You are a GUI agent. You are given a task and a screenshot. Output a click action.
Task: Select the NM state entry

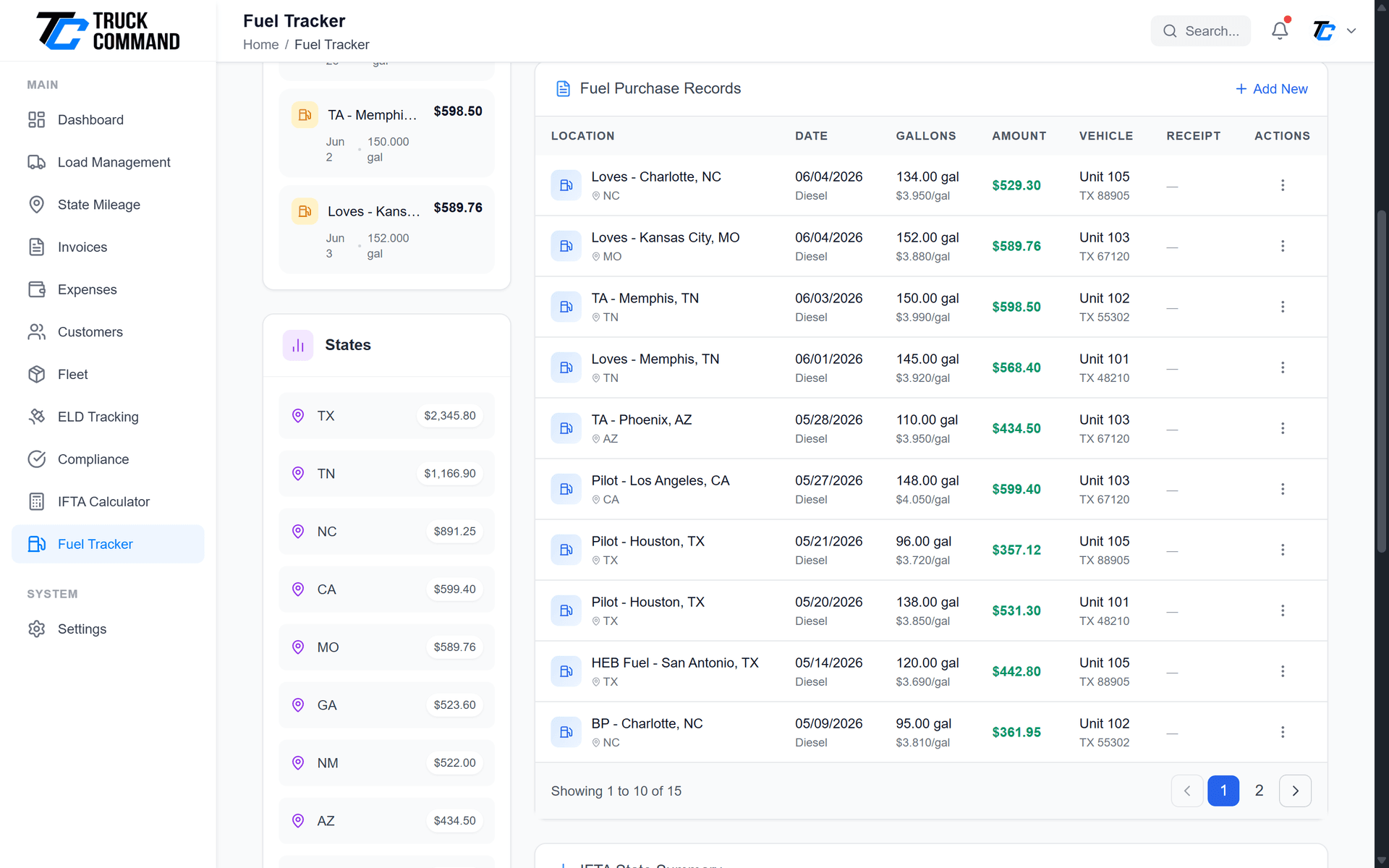pos(386,763)
